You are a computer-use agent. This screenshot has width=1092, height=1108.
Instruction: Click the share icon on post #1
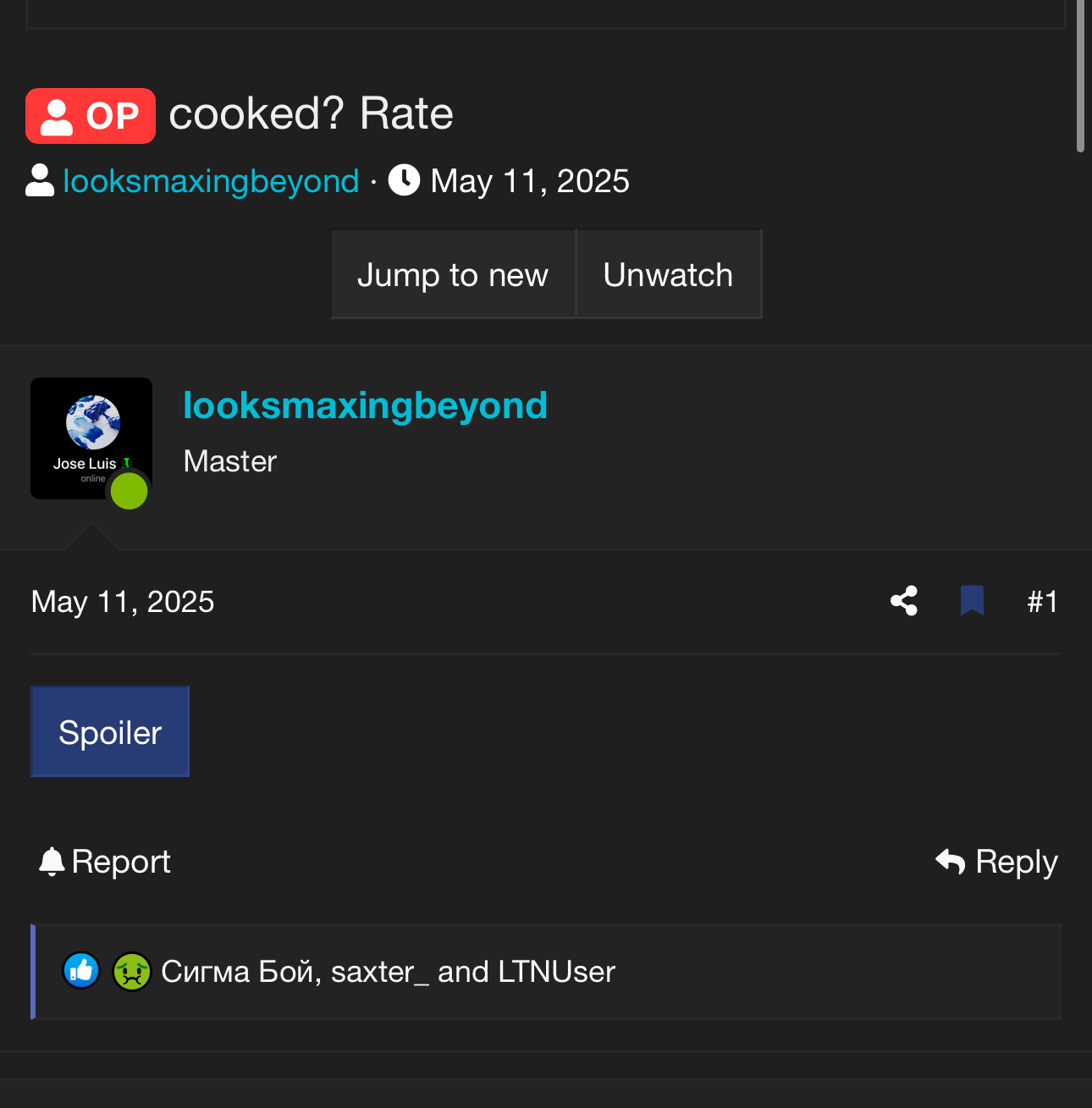click(x=904, y=601)
